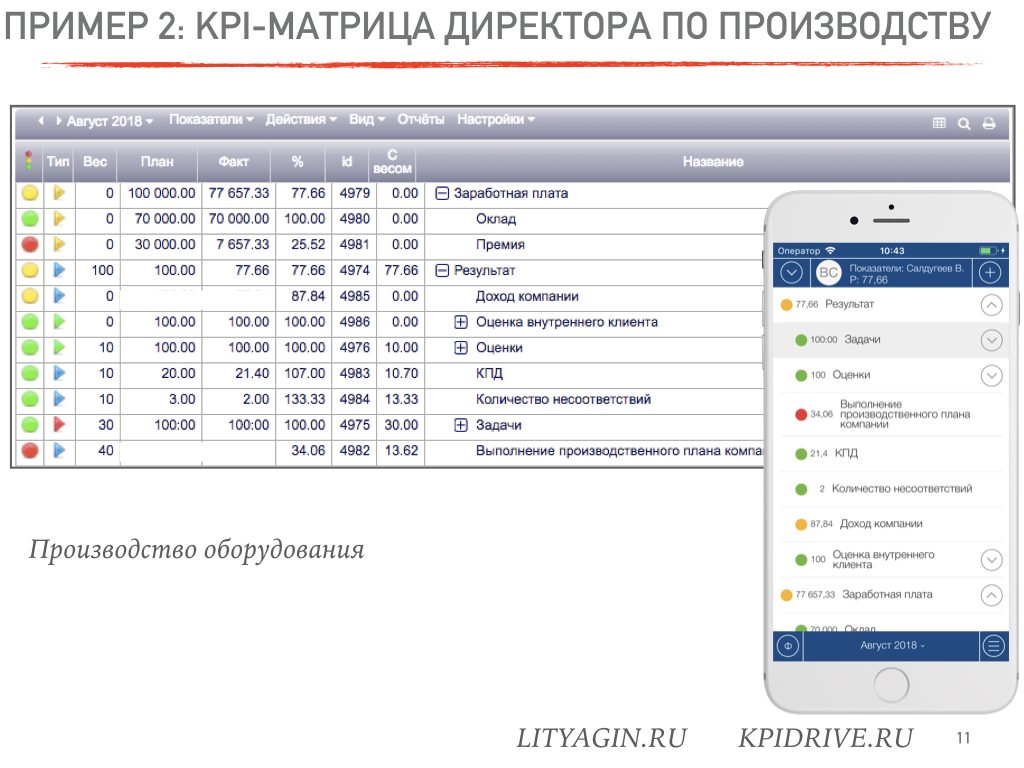
Task: Click fact value 7 657.33 in Премия row
Action: point(242,245)
